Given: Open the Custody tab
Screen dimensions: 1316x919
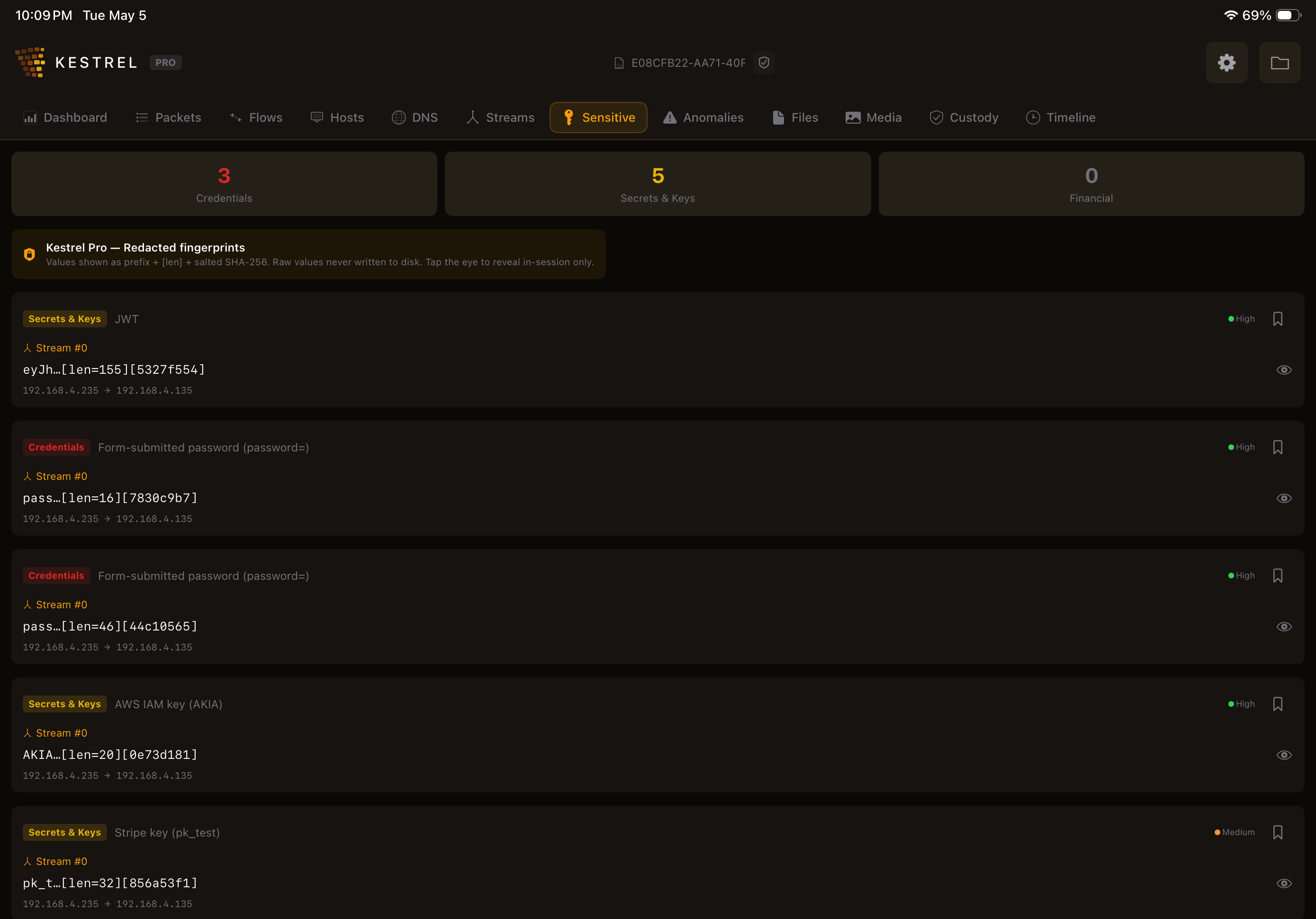Looking at the screenshot, I should click(964, 117).
